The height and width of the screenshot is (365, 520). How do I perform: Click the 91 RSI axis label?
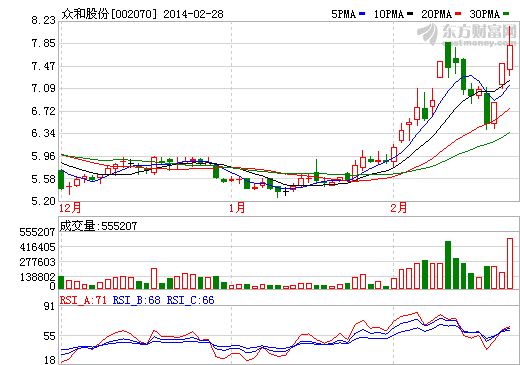[x=49, y=306]
